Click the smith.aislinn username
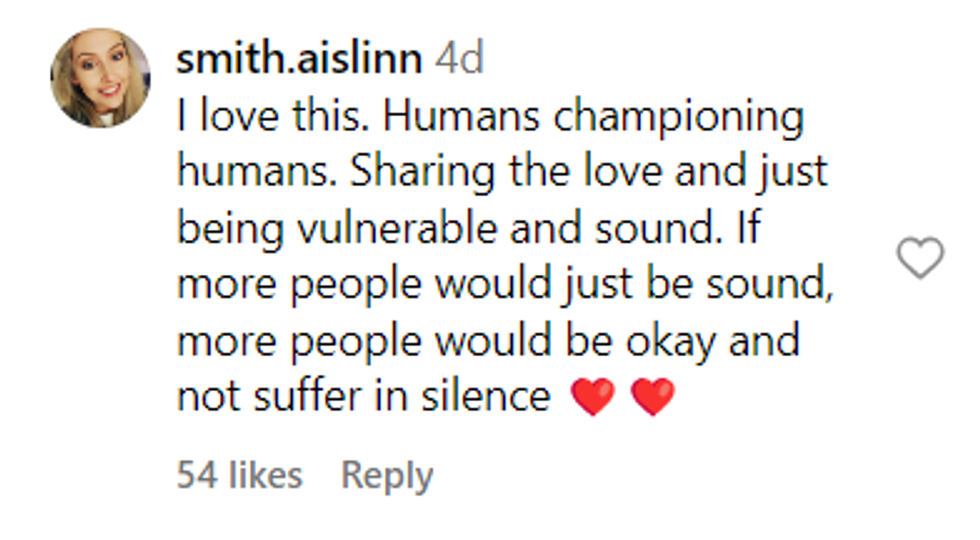980x540 pixels. point(298,60)
